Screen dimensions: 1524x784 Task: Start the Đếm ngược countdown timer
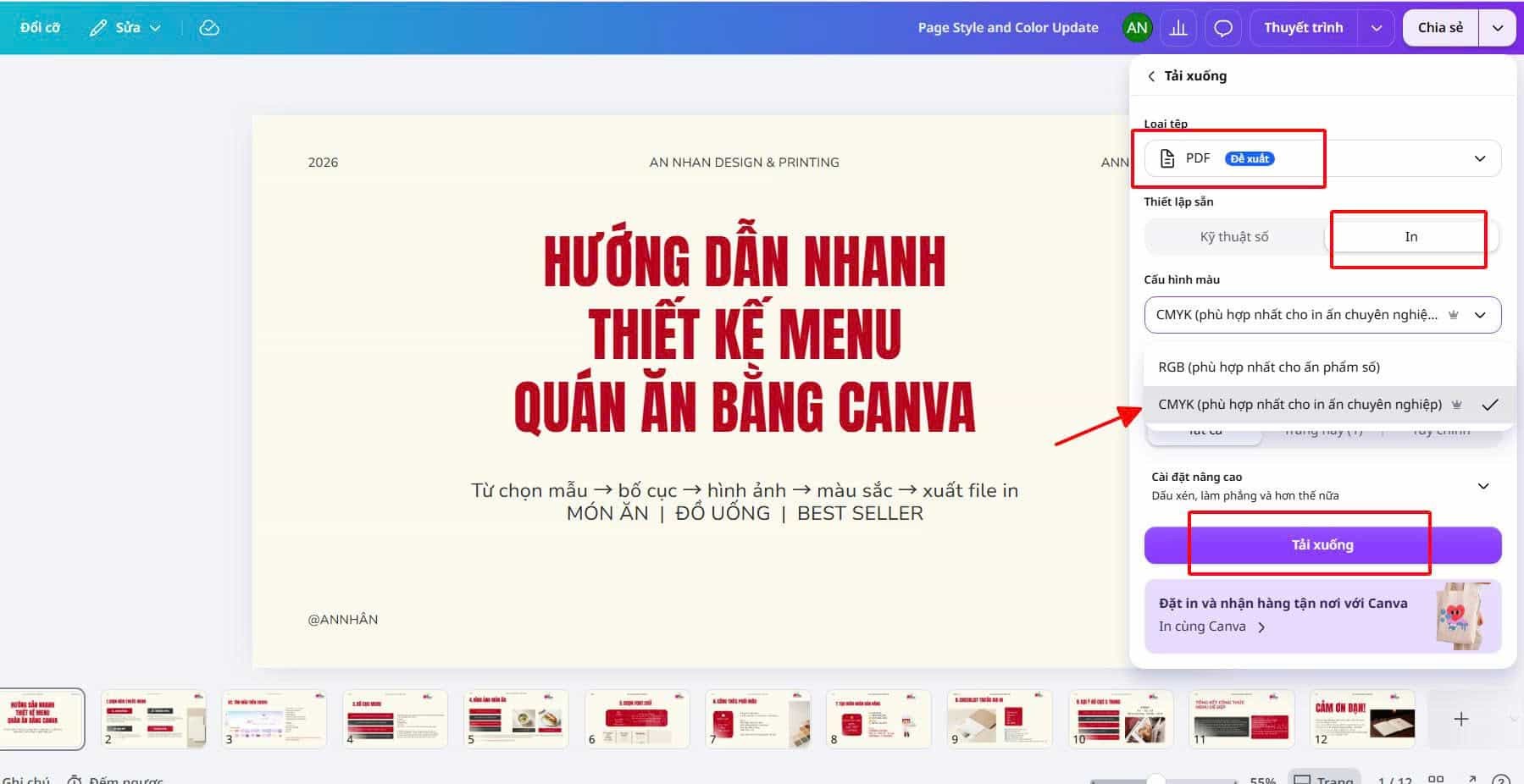pos(115,779)
